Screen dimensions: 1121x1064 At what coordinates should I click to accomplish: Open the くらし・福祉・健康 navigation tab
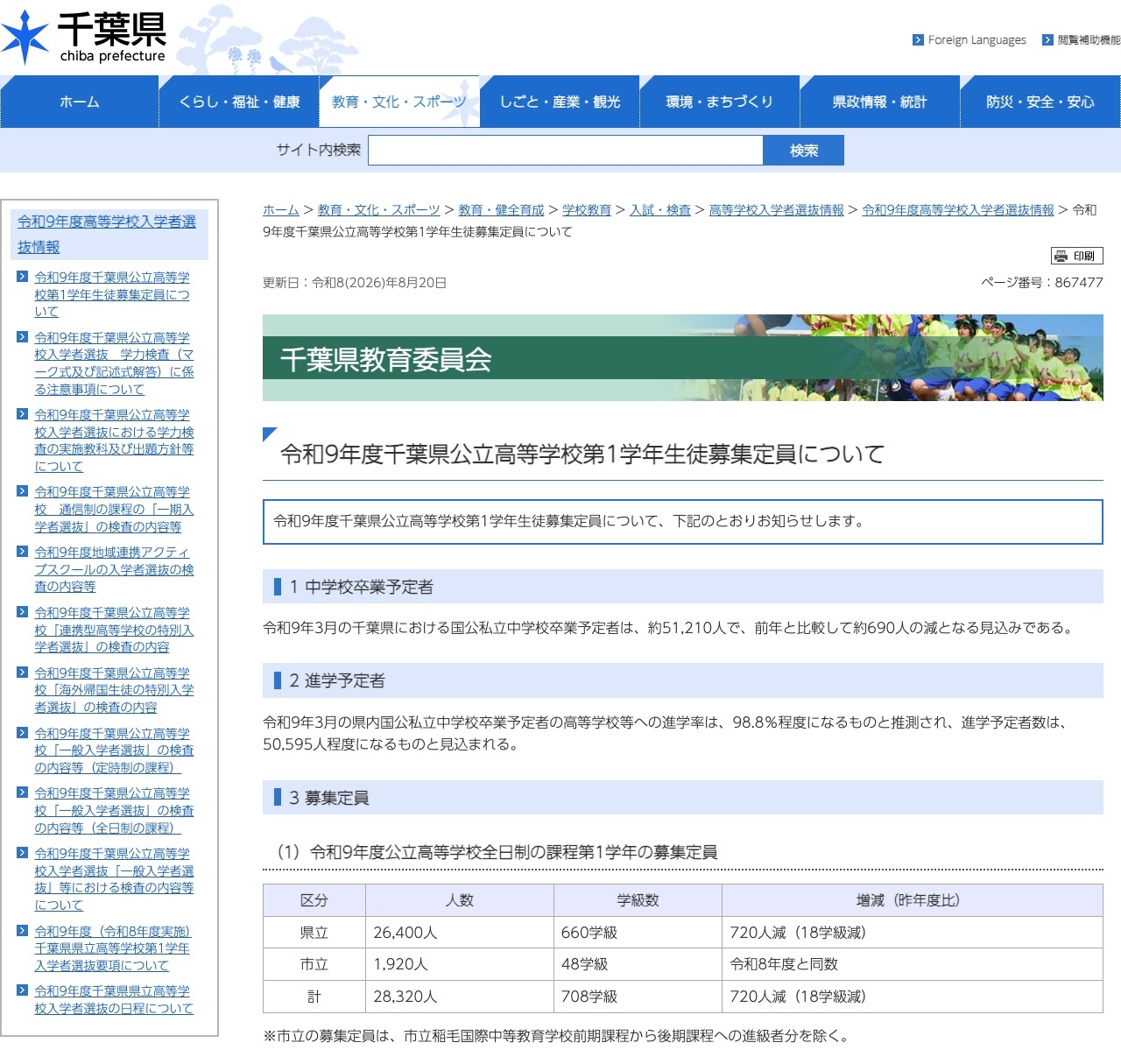(x=239, y=102)
